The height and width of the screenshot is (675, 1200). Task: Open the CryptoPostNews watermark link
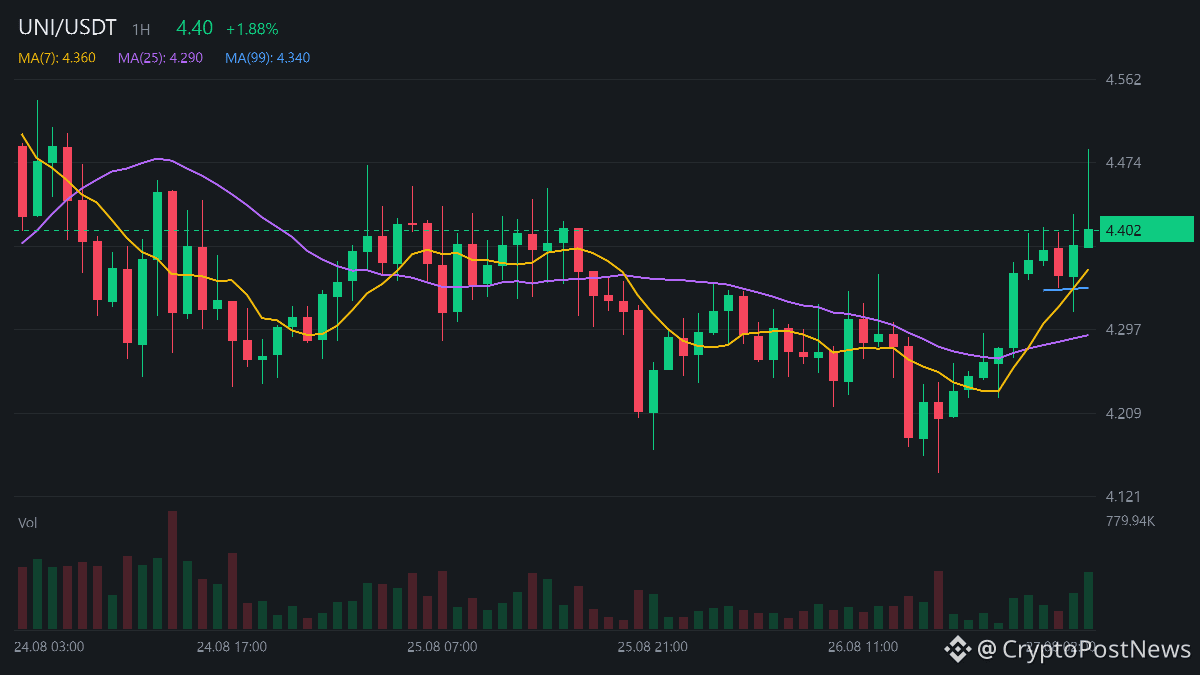click(x=1084, y=649)
